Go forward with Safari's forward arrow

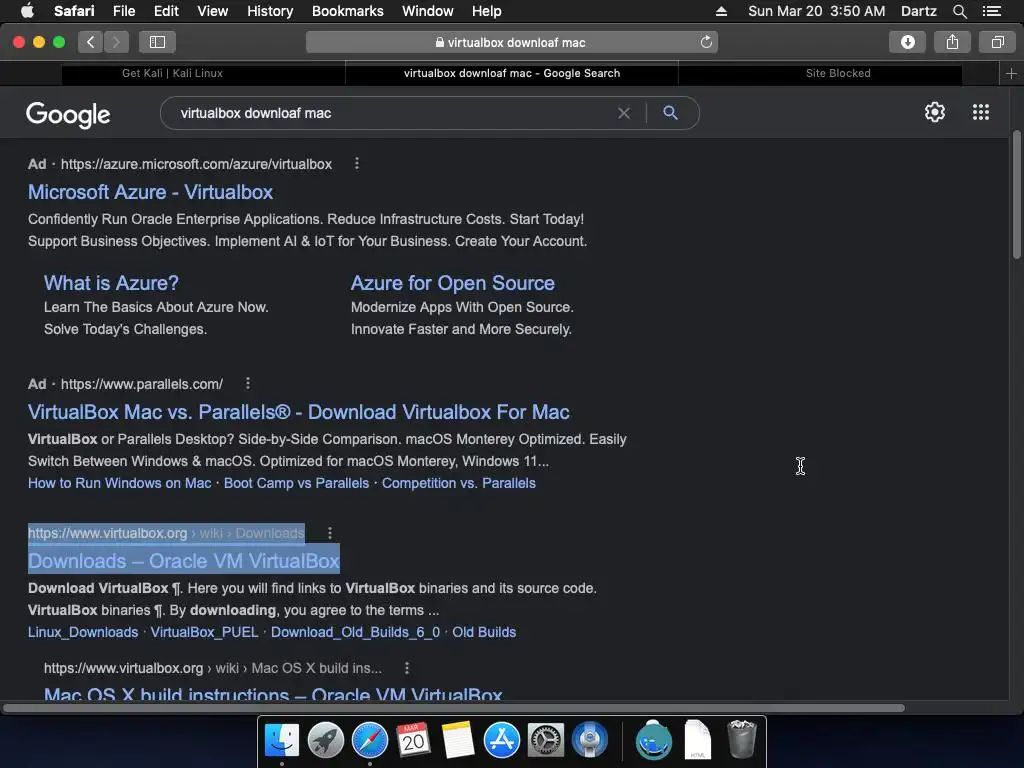[116, 42]
